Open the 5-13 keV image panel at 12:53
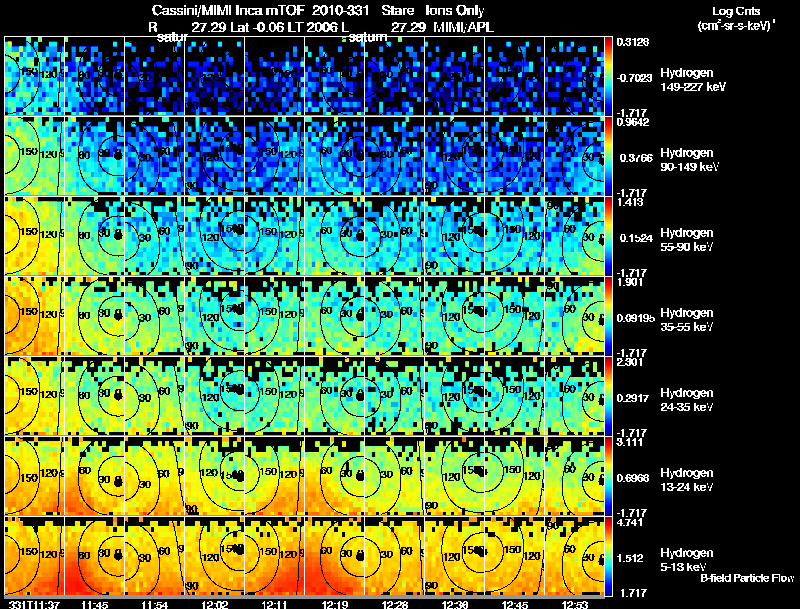800x609 pixels. (x=574, y=556)
